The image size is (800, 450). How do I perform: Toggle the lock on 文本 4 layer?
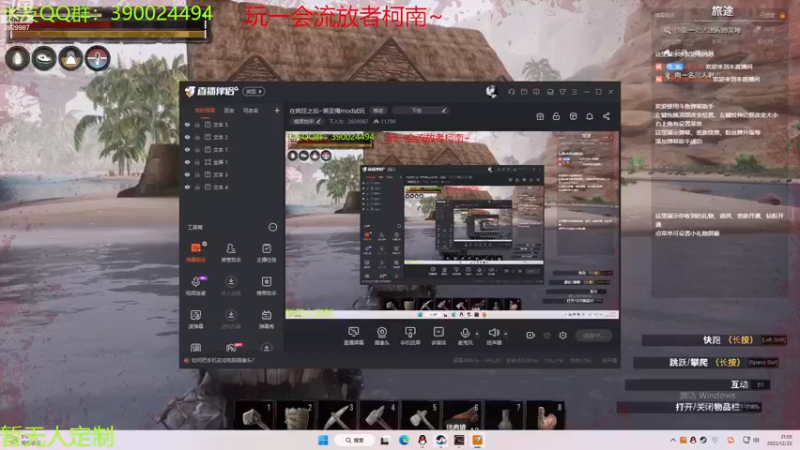[x=197, y=187]
